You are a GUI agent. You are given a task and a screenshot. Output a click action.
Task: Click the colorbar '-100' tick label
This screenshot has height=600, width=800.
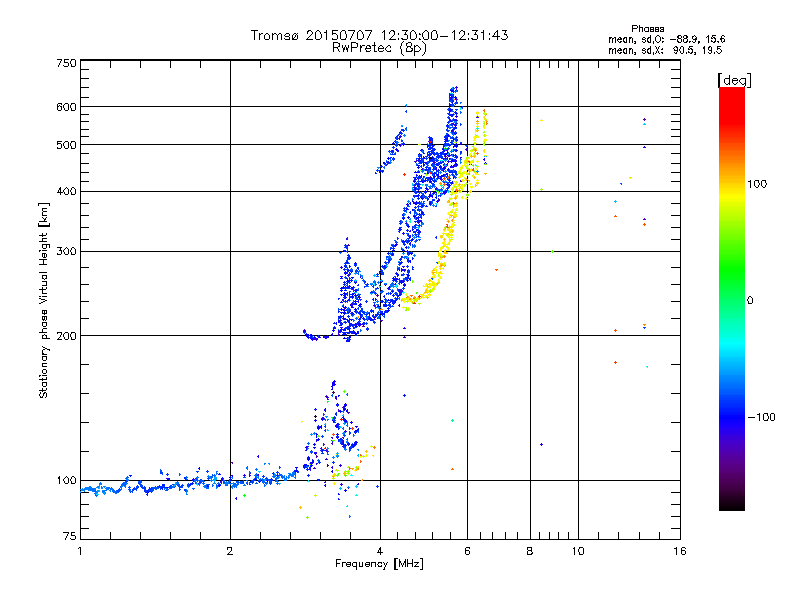click(761, 417)
